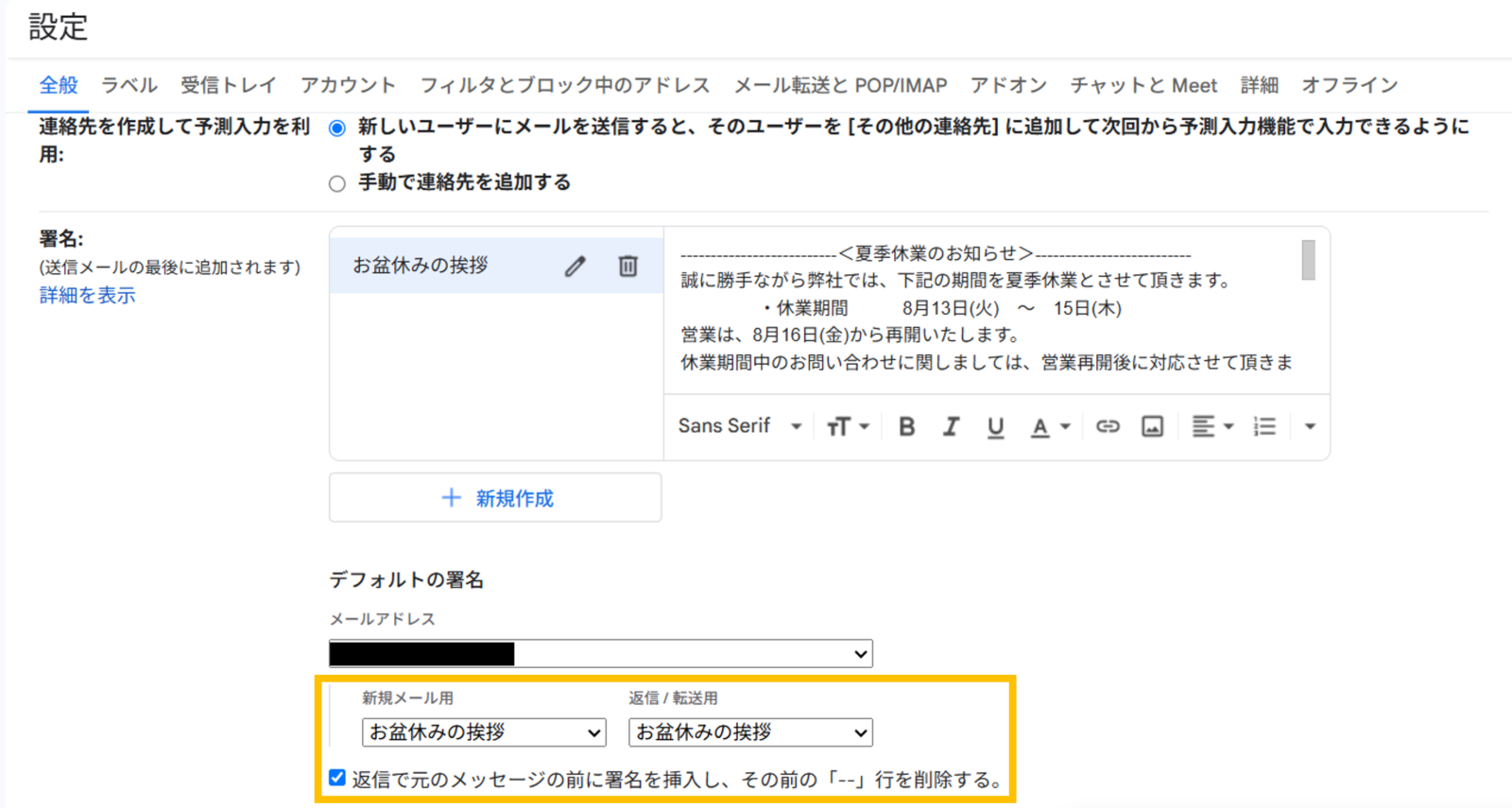
Task: Toggle italic formatting in signature editor
Action: click(951, 426)
